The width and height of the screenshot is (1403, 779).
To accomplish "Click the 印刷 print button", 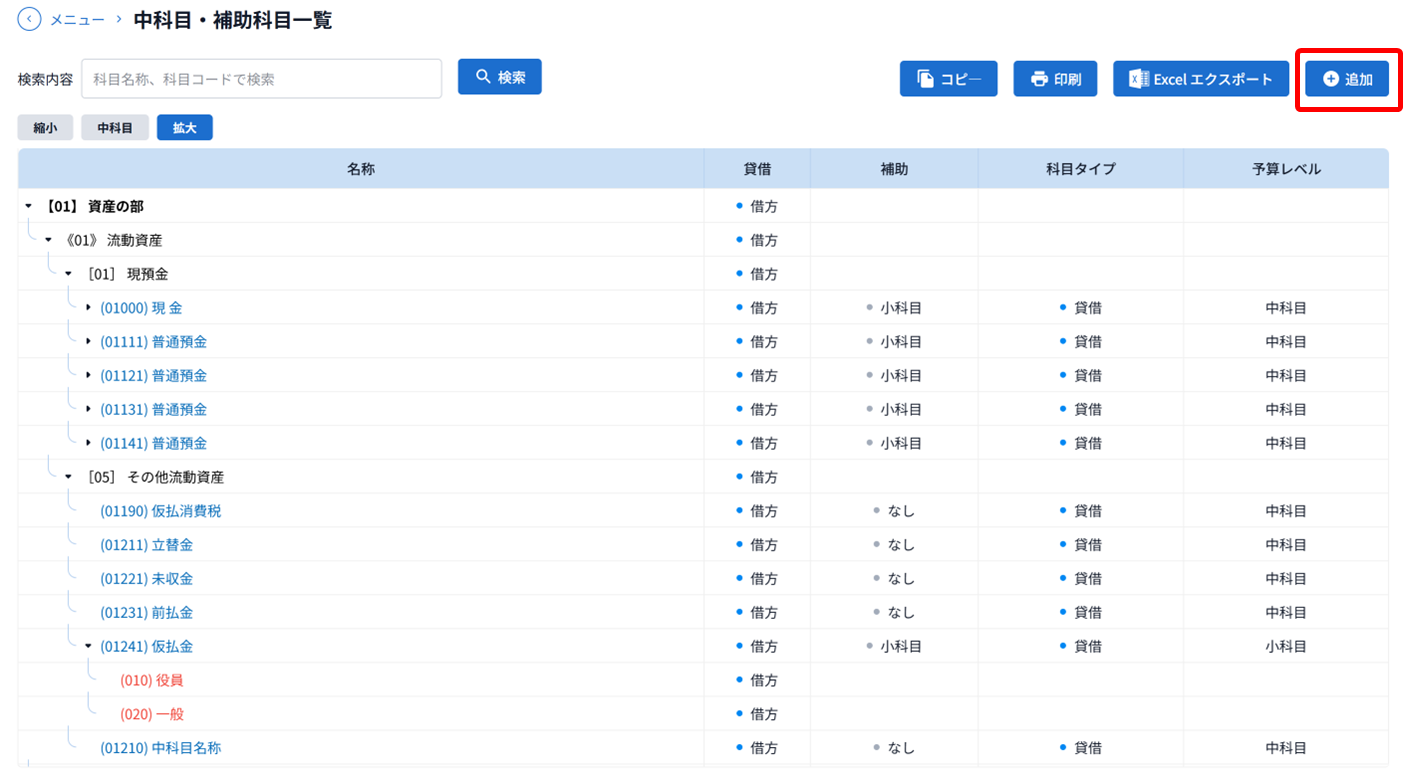I will tap(1055, 79).
